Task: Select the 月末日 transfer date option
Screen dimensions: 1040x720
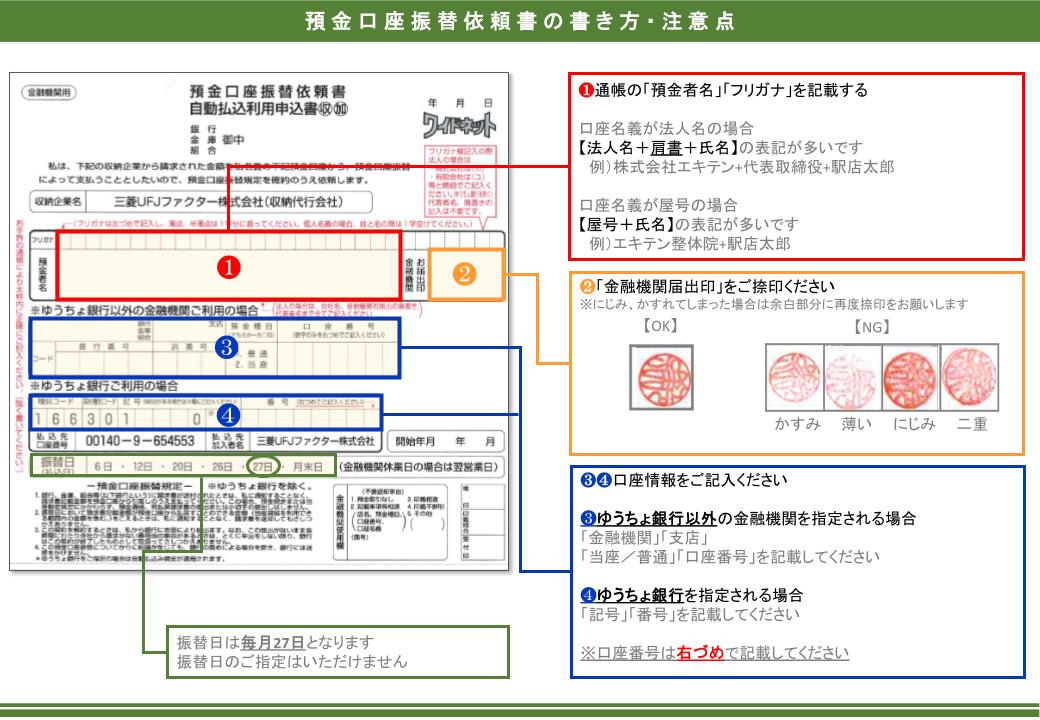Action: coord(308,467)
